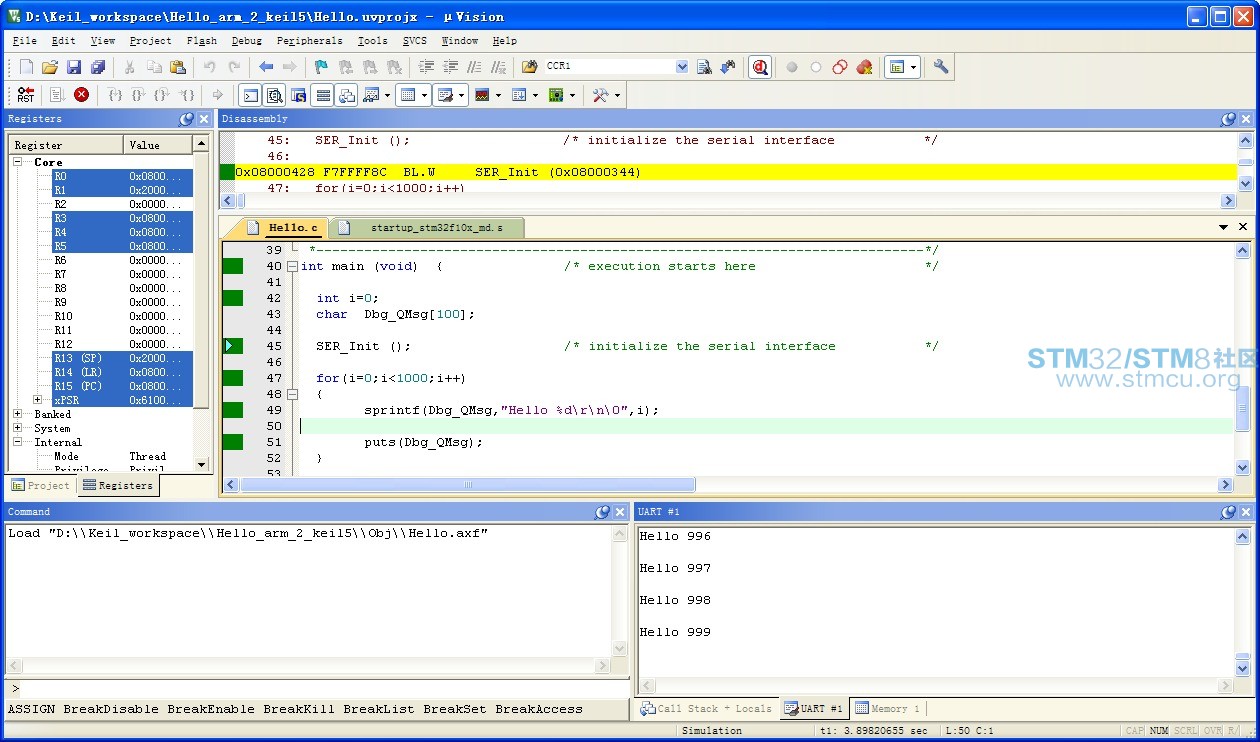Open the Debug menu
Screen dimensions: 1260x742
click(x=246, y=41)
